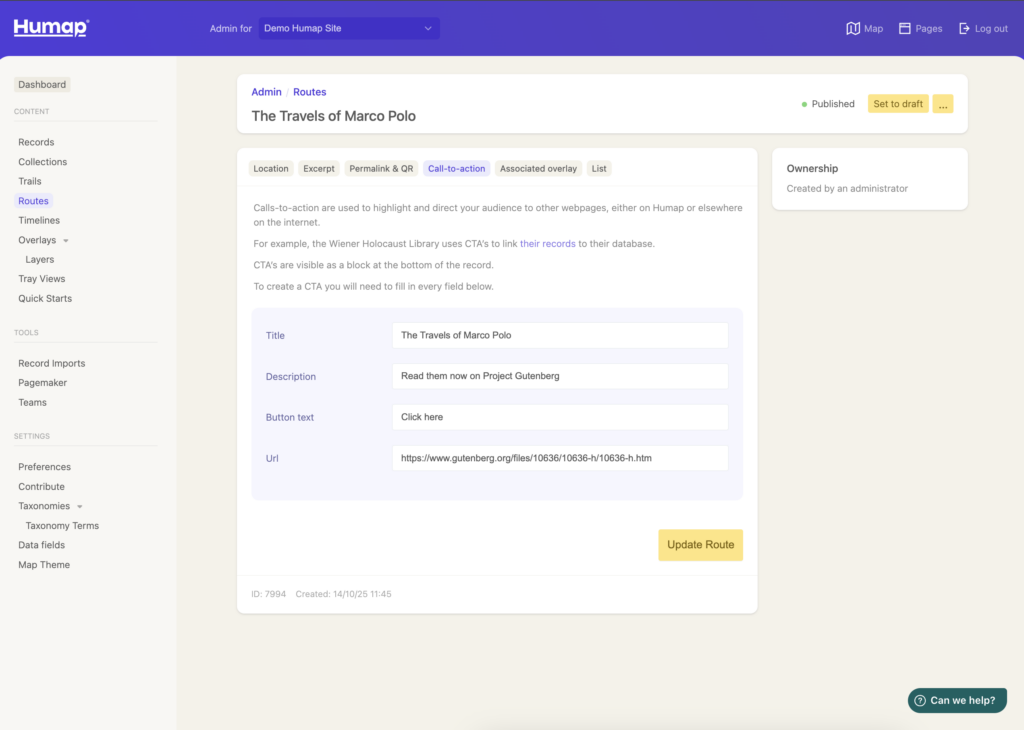This screenshot has height=730, width=1024.
Task: Click the Admin breadcrumb link
Action: [266, 91]
